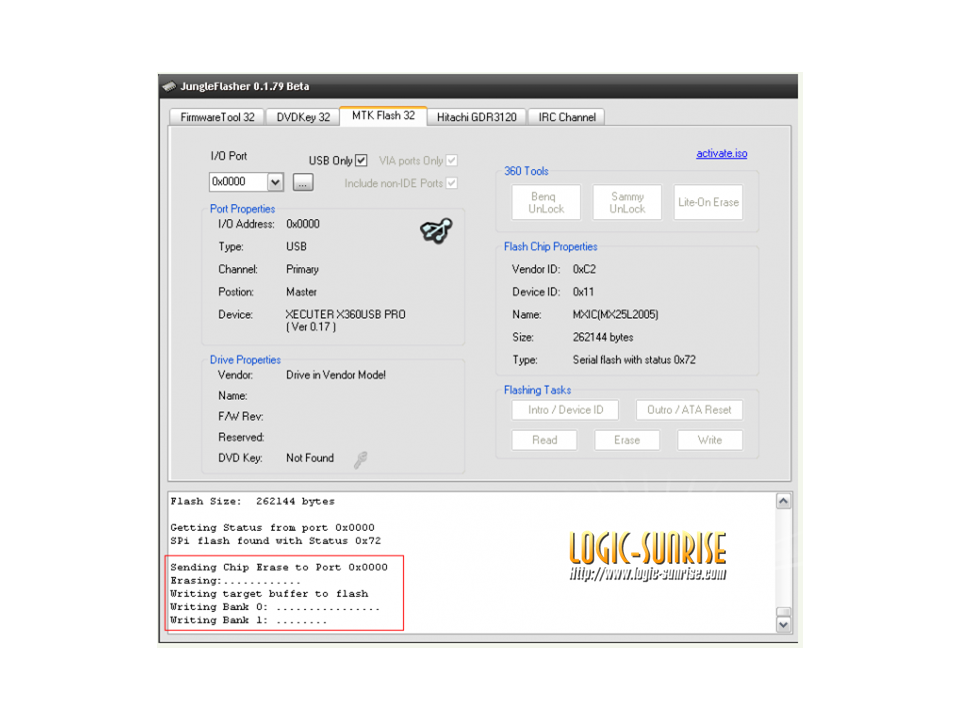Click the USB plug icon in Port Properties
The height and width of the screenshot is (720, 960).
(436, 230)
